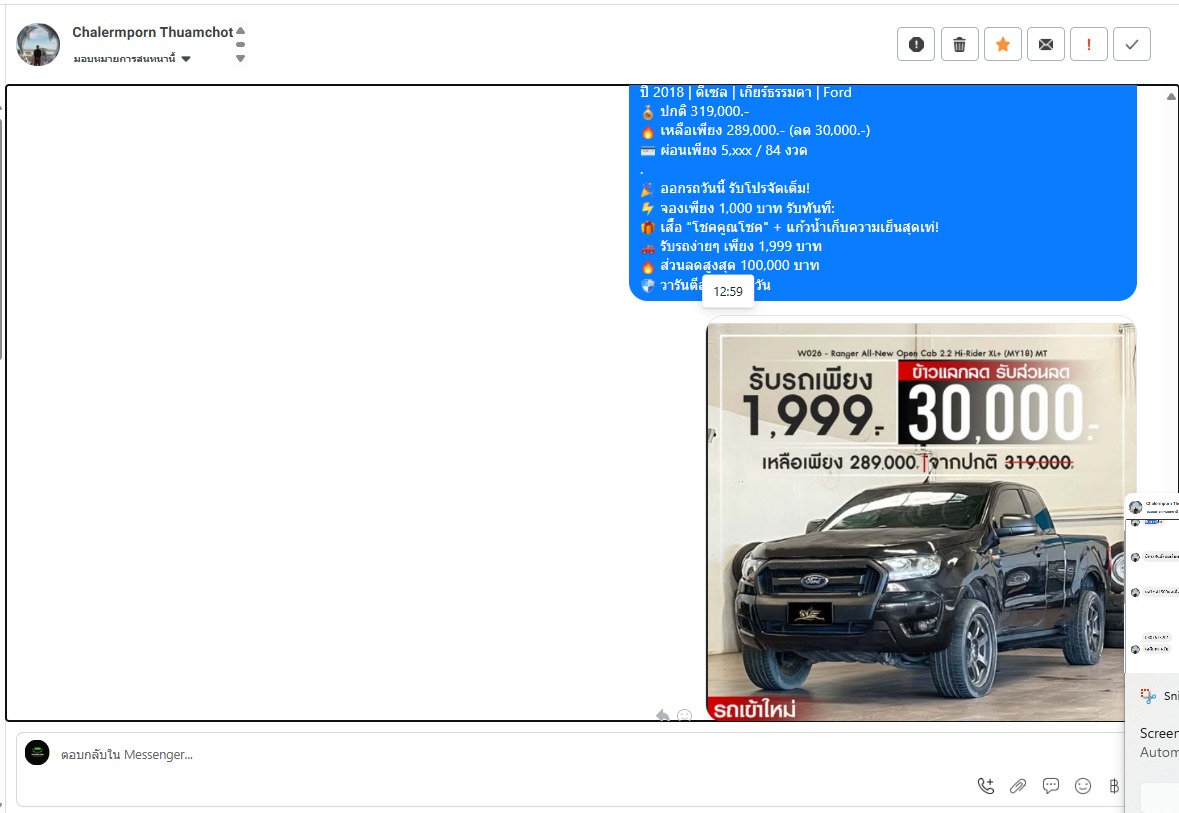The width and height of the screenshot is (1179, 813).
Task: Open Snipping Tool notification screenshot preview
Action: [1152, 584]
